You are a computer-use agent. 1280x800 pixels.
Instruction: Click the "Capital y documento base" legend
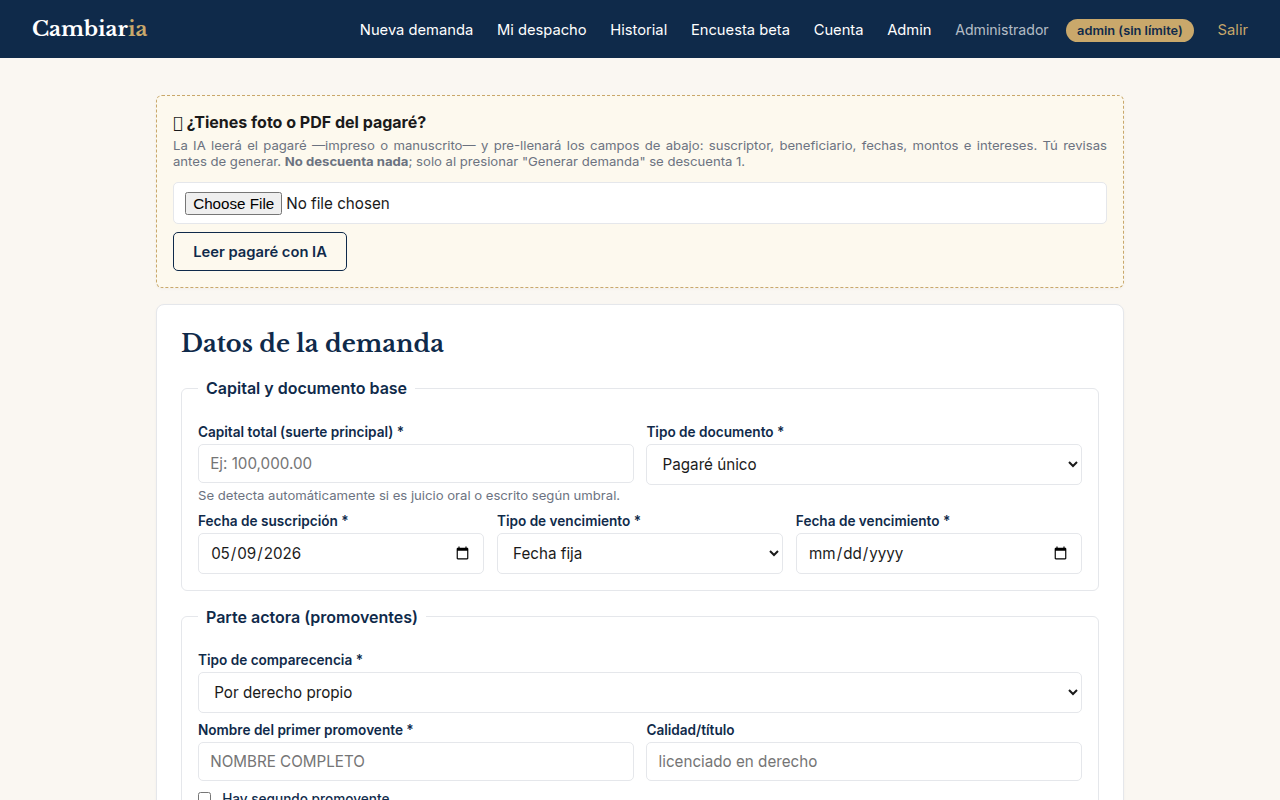(306, 388)
